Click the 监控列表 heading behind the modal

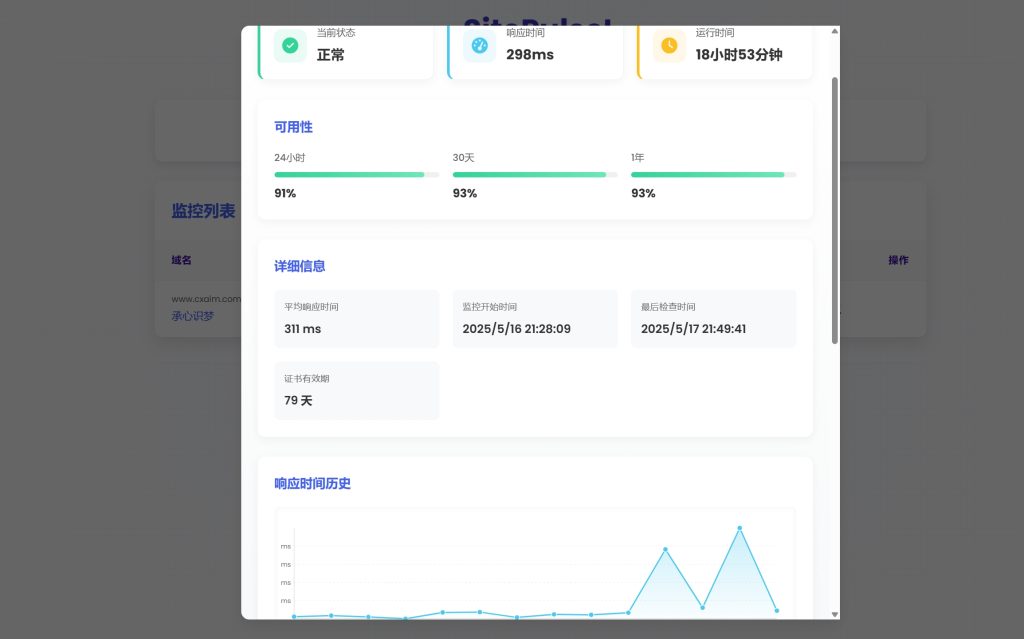point(203,211)
